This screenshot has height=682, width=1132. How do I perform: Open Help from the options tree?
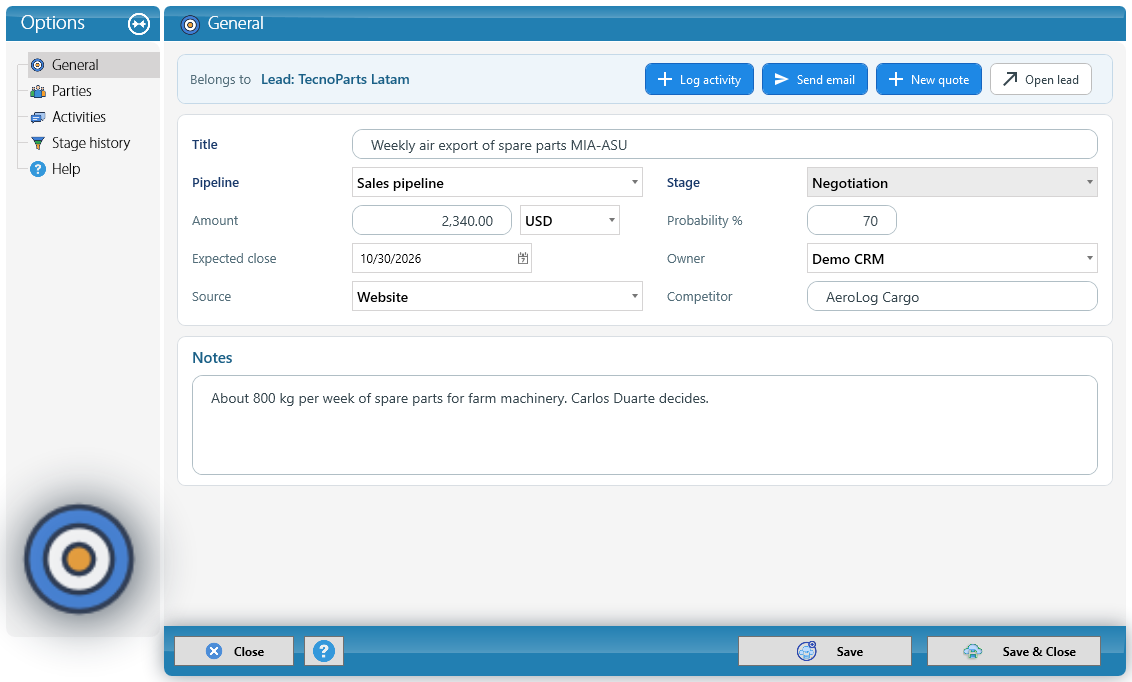[x=66, y=169]
